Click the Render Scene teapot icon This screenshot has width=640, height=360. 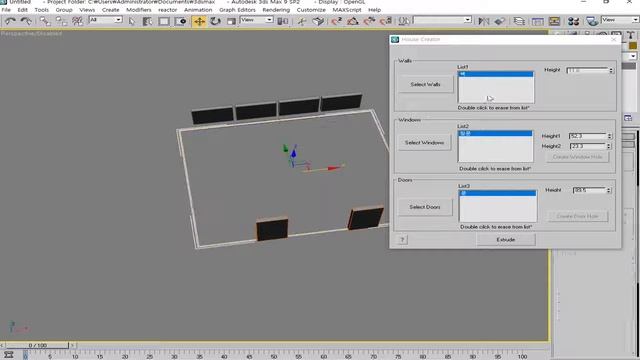click(x=592, y=21)
